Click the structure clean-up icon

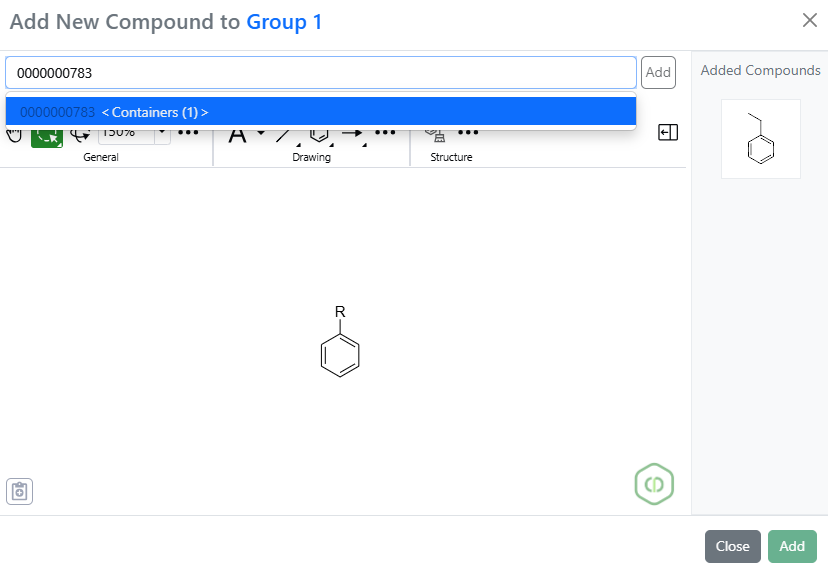434,133
